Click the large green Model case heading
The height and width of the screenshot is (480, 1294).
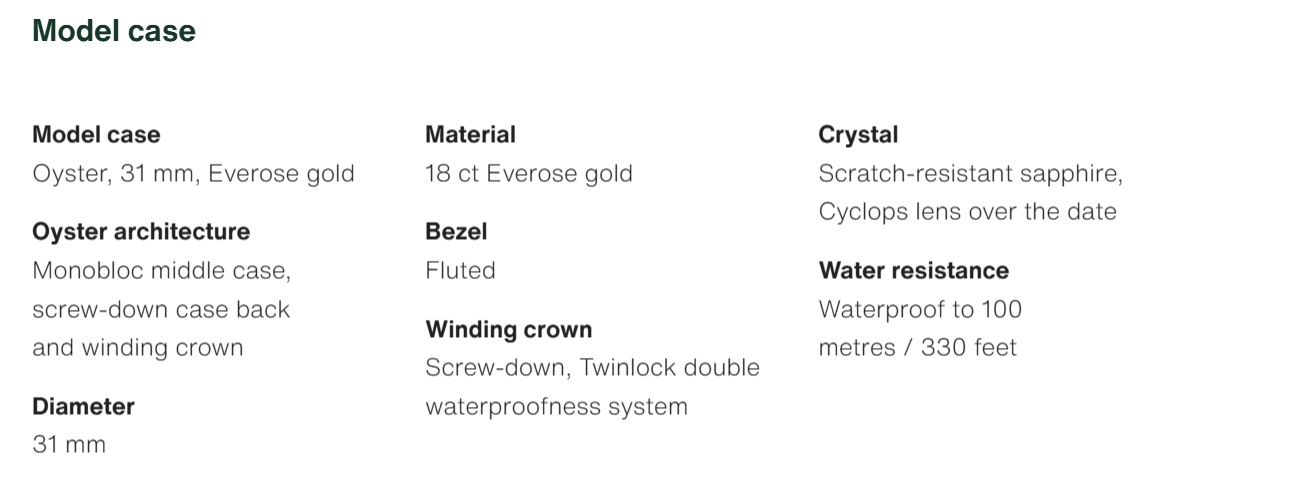(x=114, y=31)
